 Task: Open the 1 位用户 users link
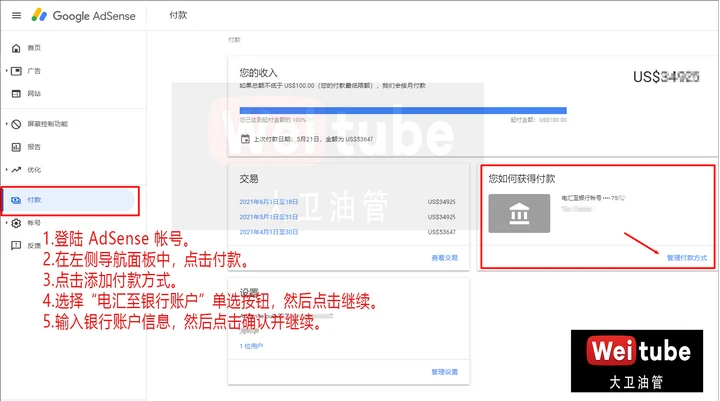point(251,346)
